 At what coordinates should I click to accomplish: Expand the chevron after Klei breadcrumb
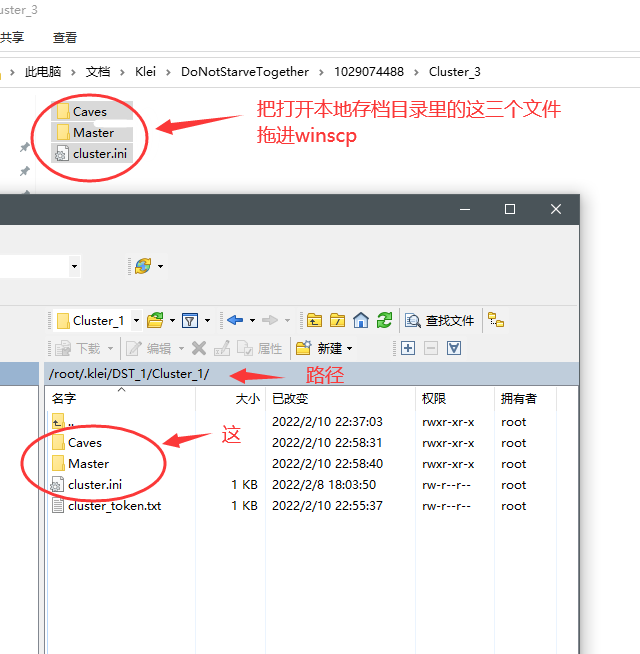click(x=168, y=72)
